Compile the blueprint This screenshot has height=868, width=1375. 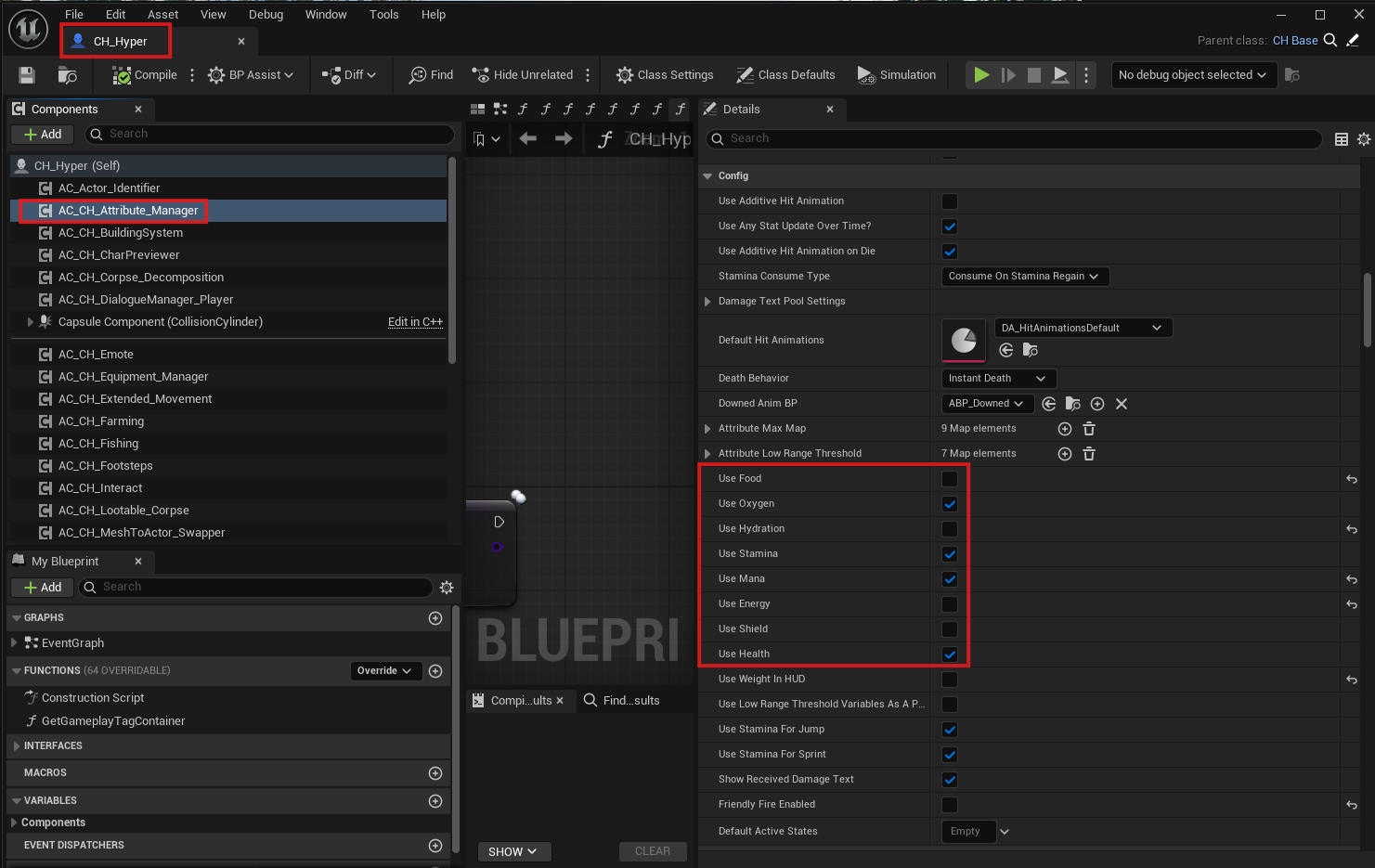[145, 75]
